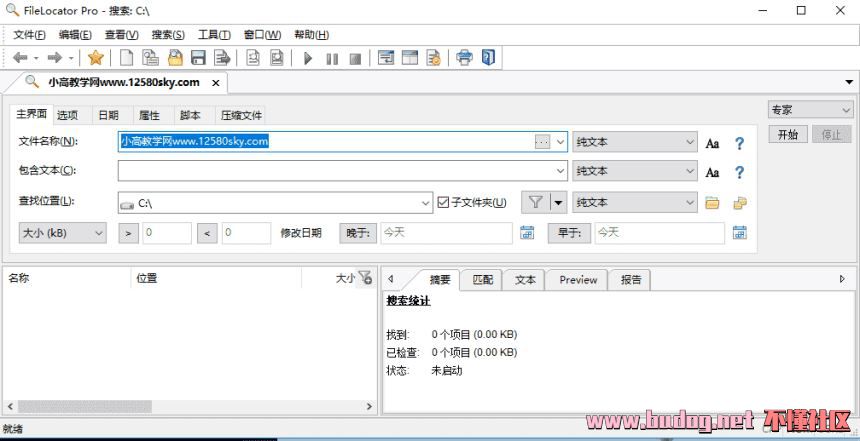Open the 大小 (kB) unit dropdown
The width and height of the screenshot is (860, 441).
63,233
